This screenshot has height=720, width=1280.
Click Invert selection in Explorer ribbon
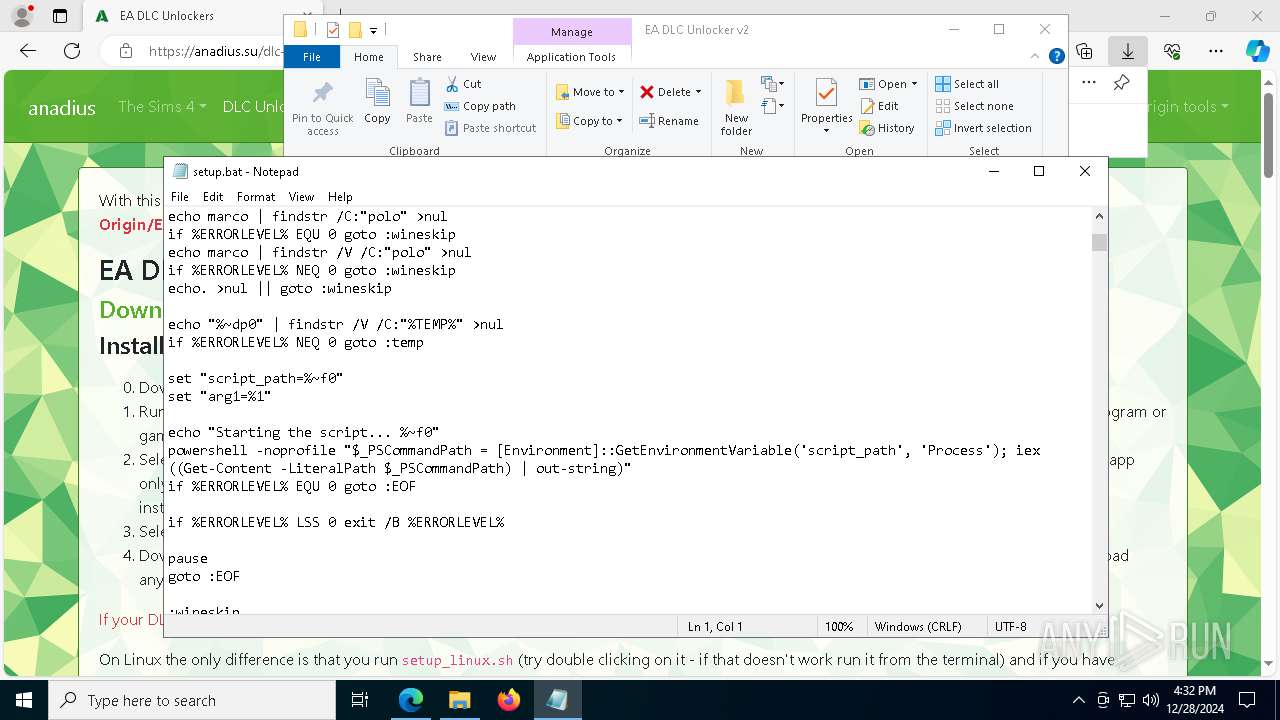pyautogui.click(x=983, y=128)
